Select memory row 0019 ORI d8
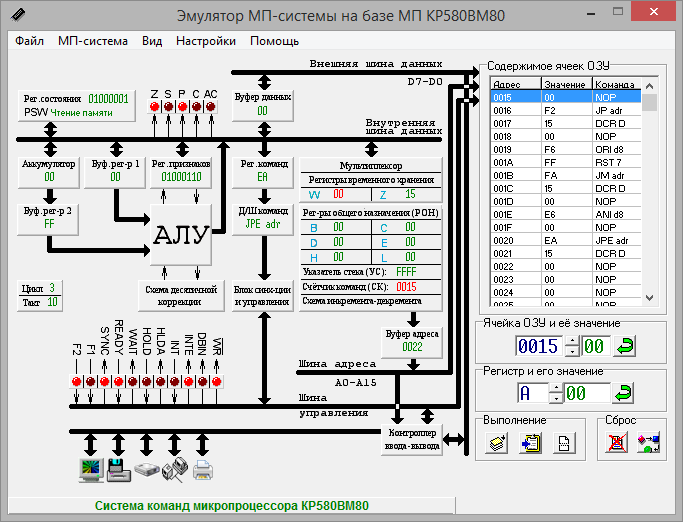683x522 pixels. coord(566,149)
